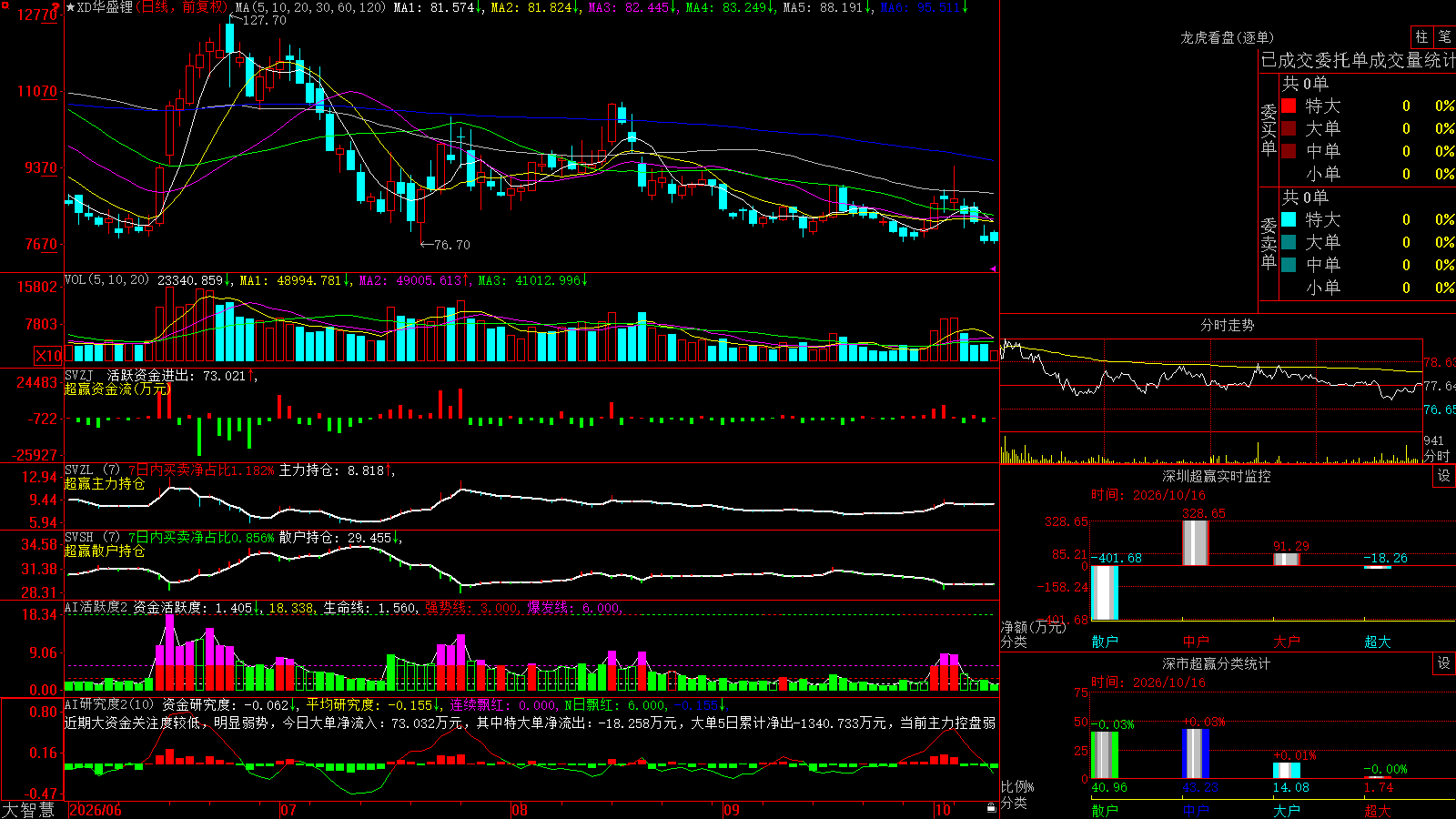This screenshot has height=819, width=1456.
Task: Click the 127.70 high price annotation
Action: (265, 20)
